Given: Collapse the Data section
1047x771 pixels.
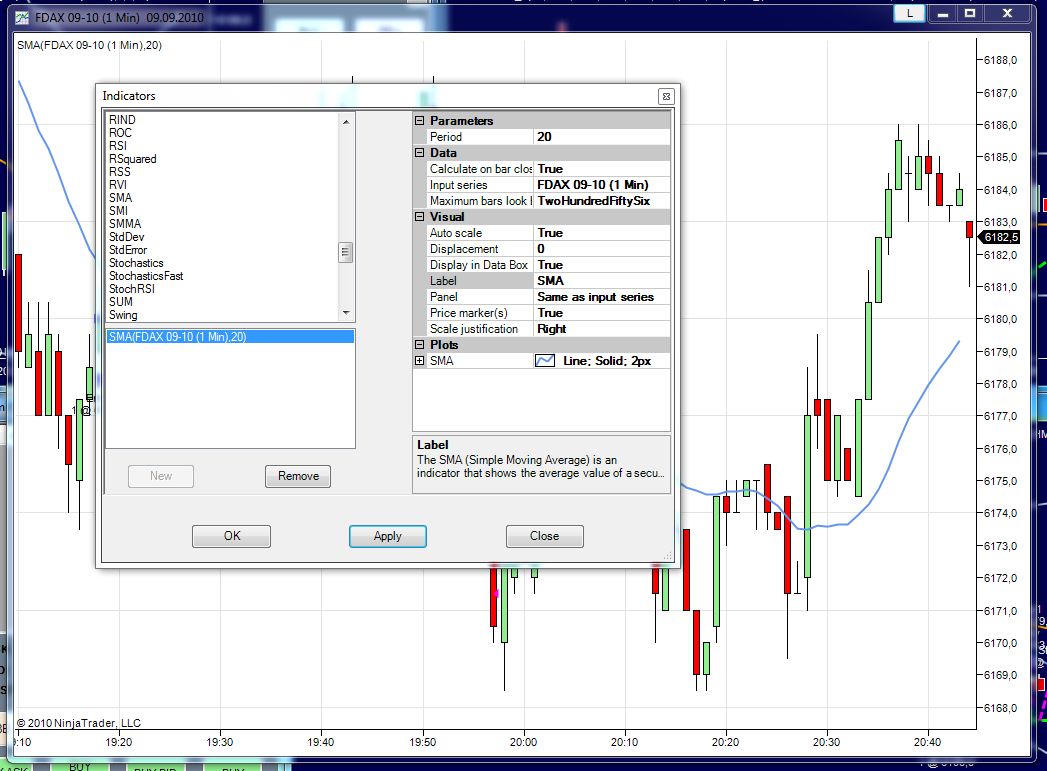Looking at the screenshot, I should coord(420,153).
